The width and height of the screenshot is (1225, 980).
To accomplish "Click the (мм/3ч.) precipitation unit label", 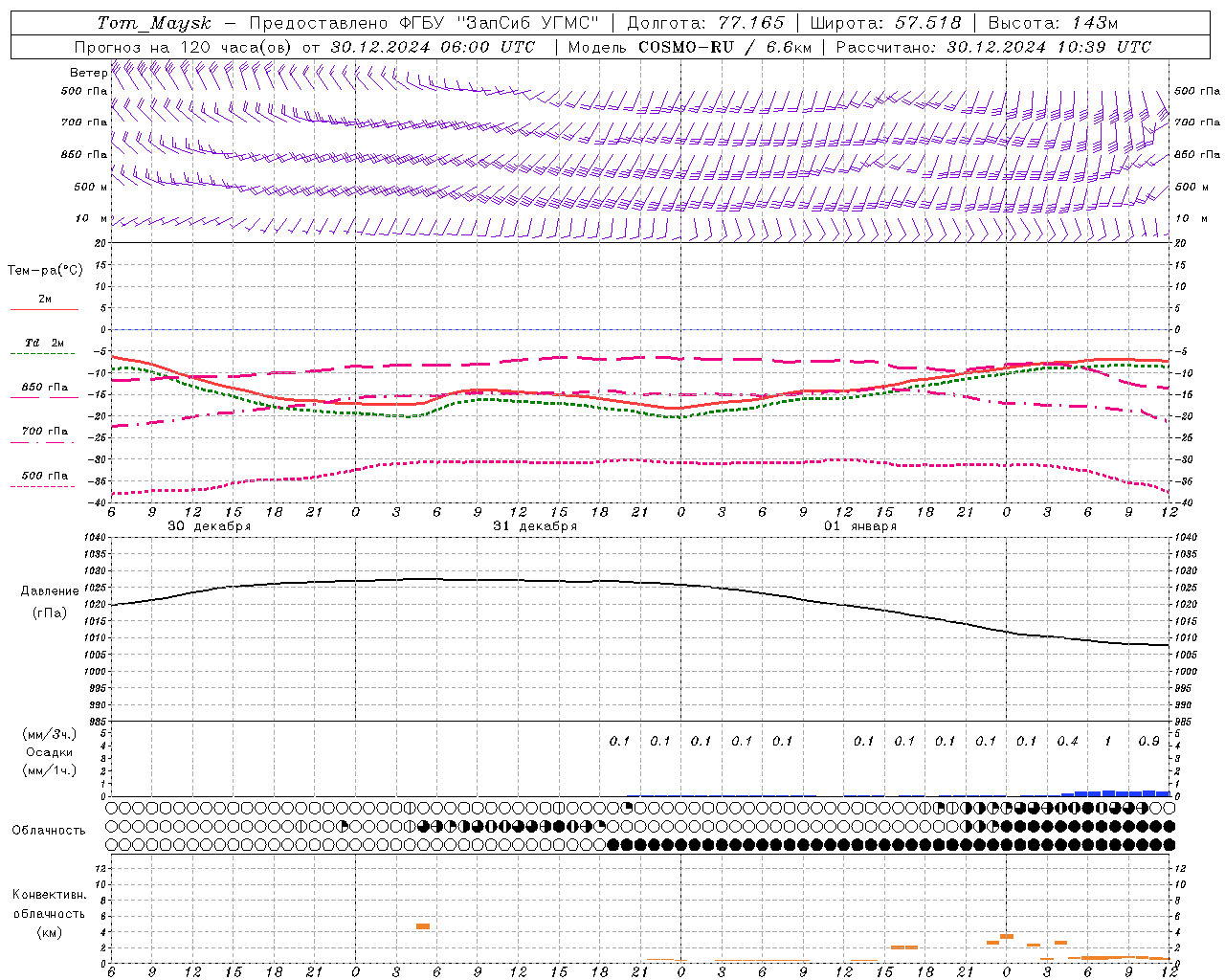I will tap(50, 734).
